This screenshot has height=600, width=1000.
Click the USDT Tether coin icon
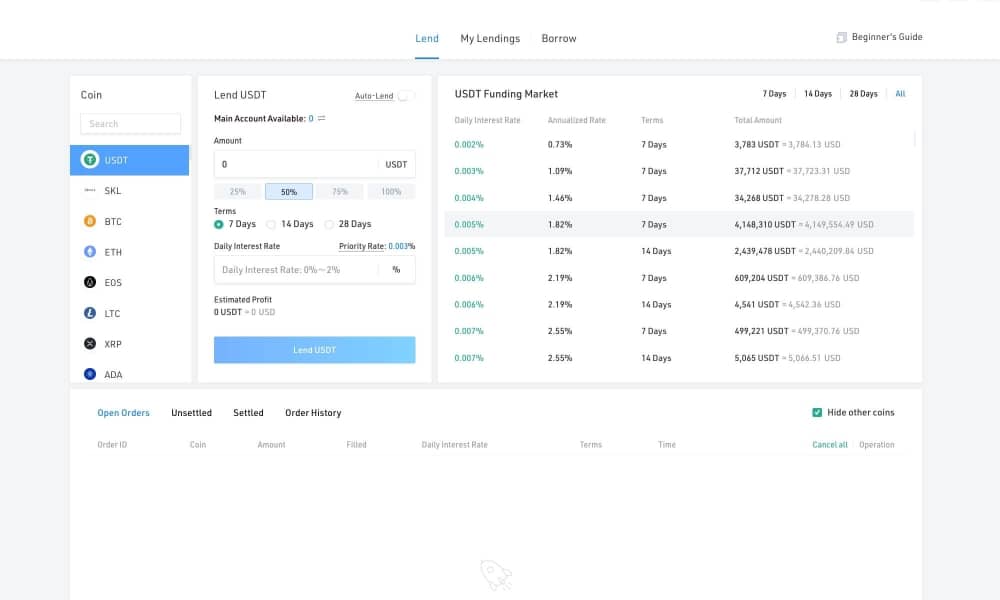90,159
